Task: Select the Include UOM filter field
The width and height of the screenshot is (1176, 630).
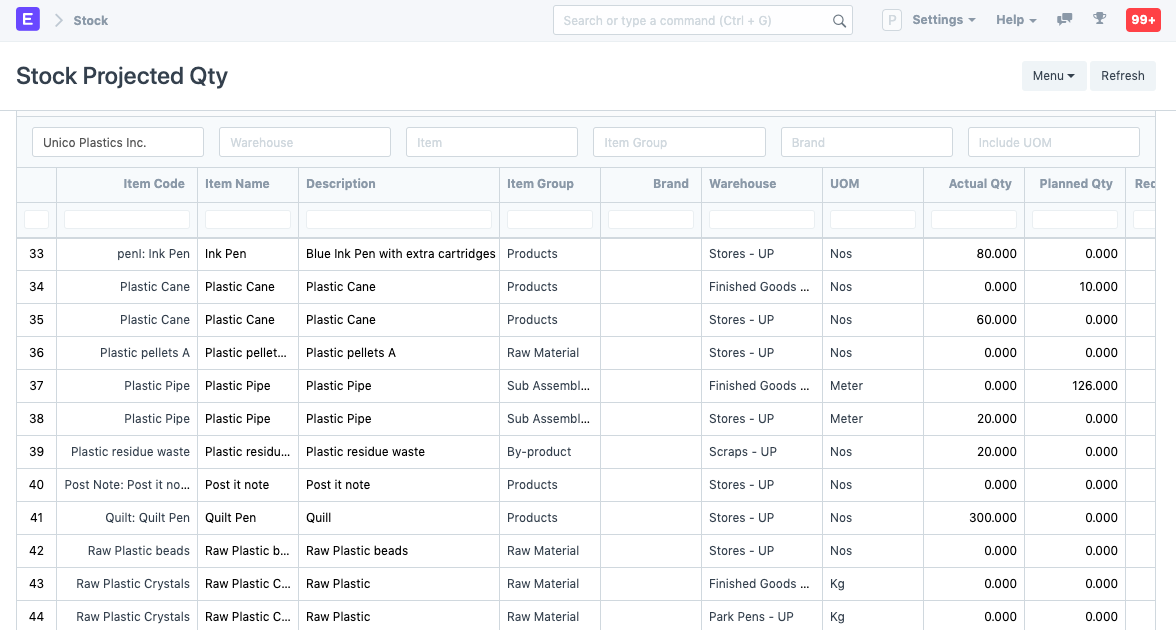Action: point(1053,142)
